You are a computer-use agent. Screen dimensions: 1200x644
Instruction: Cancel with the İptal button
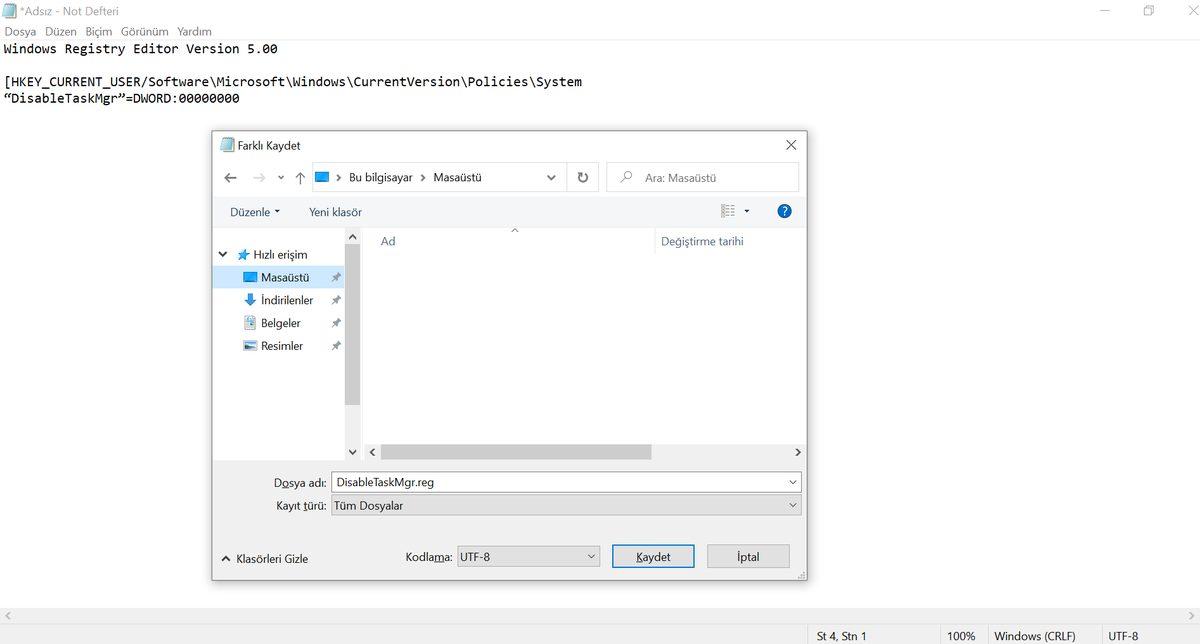click(x=748, y=557)
